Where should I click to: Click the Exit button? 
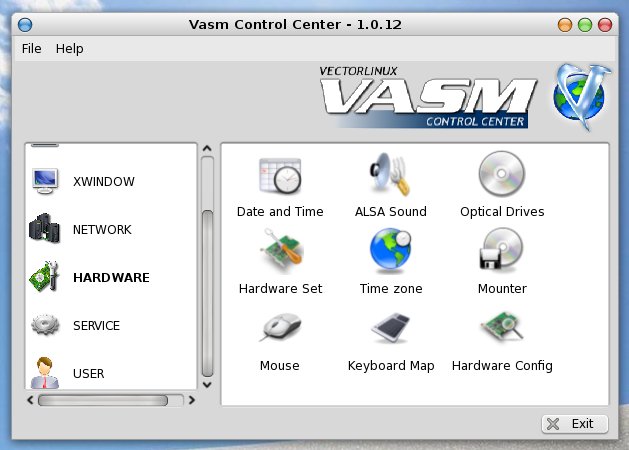tap(574, 424)
